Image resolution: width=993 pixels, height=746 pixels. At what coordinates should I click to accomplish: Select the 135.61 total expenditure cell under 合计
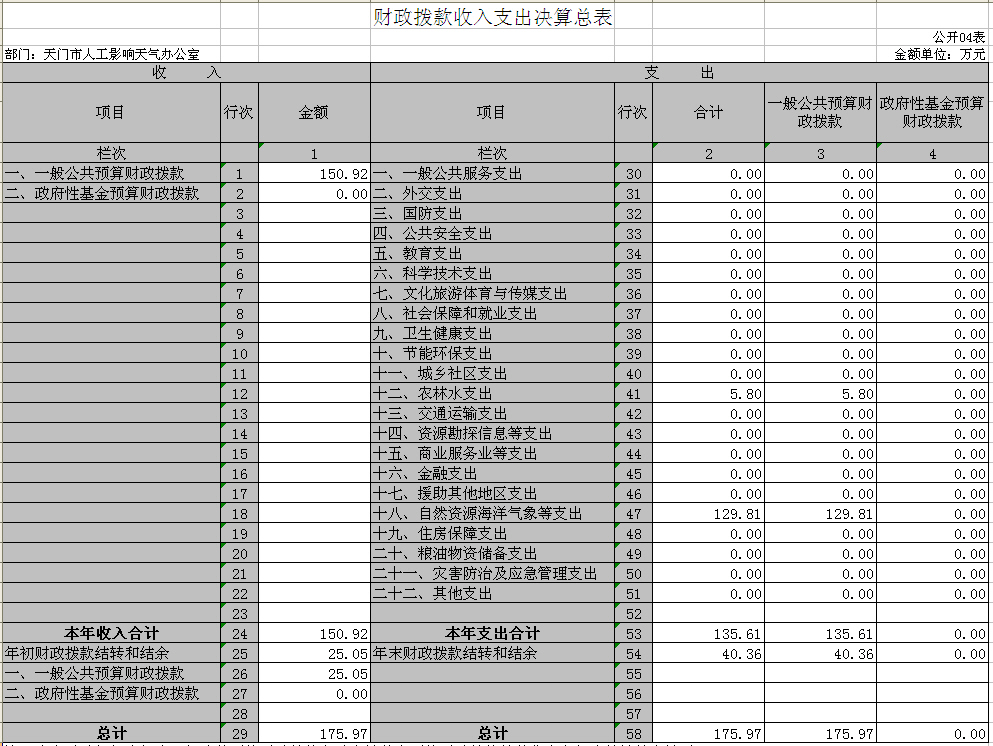click(708, 633)
